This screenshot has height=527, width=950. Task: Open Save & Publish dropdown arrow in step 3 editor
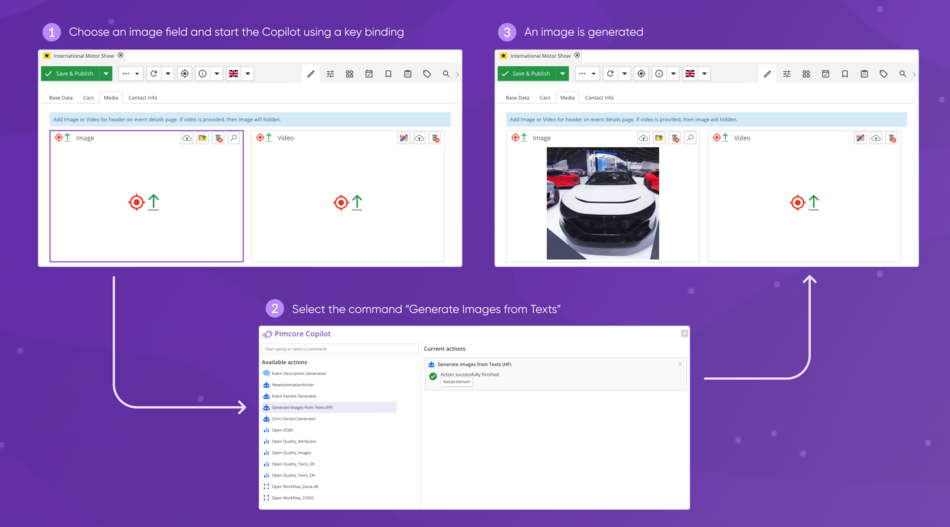[x=563, y=74]
